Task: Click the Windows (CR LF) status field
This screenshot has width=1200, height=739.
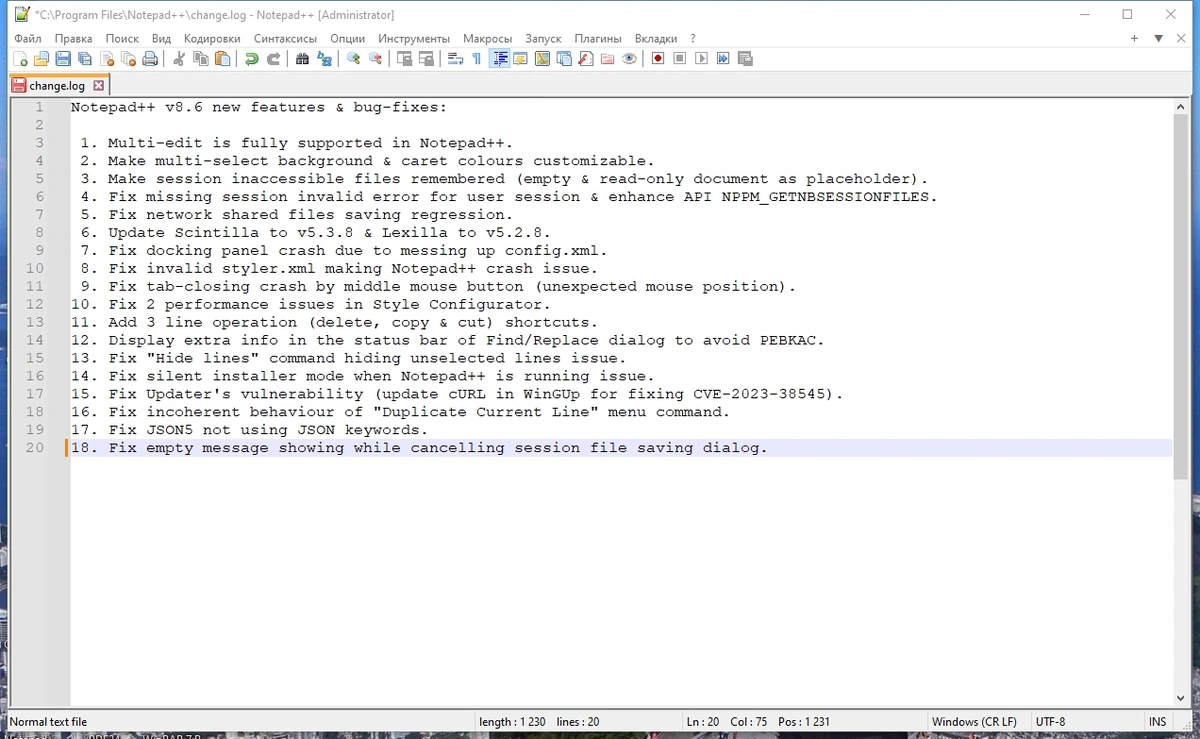Action: [x=976, y=722]
